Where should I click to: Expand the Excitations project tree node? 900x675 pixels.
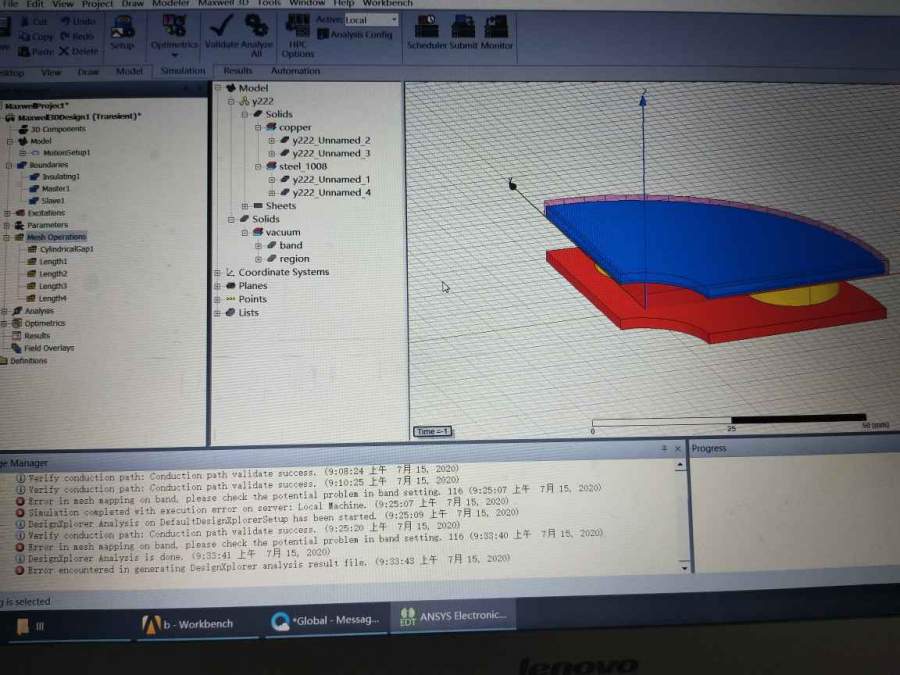[x=8, y=213]
